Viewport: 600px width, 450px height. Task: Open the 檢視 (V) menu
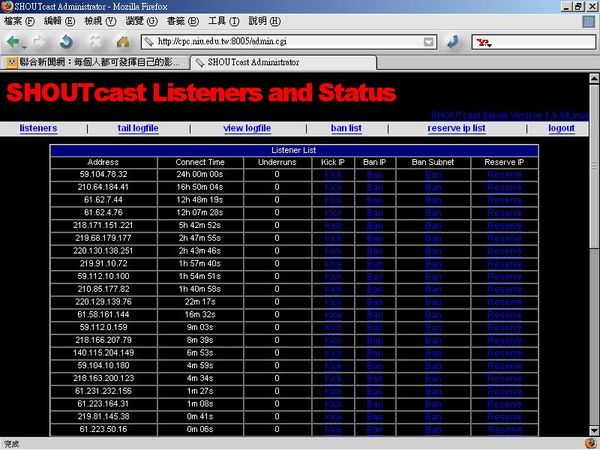click(100, 21)
